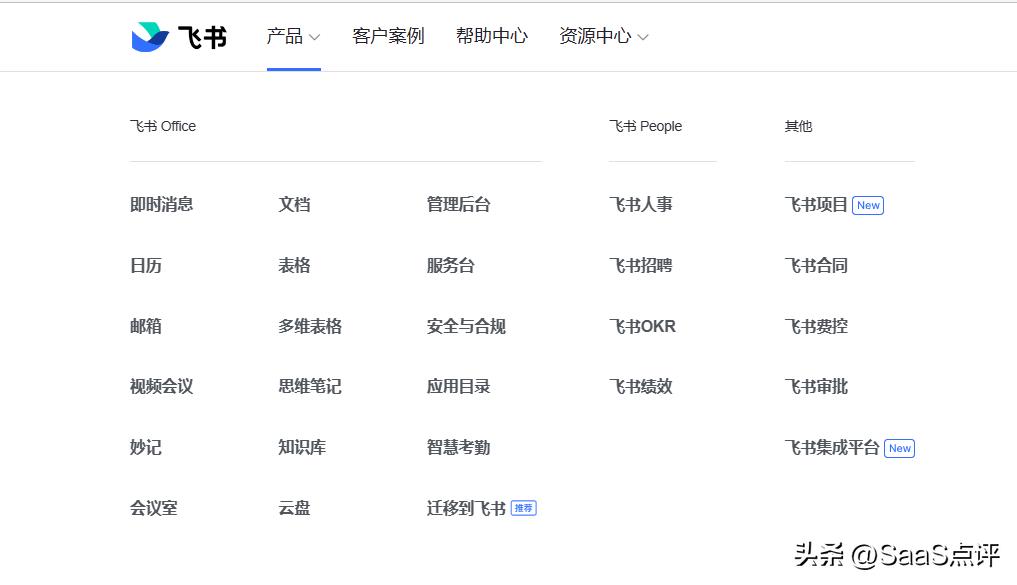Open the 妙记 product link
The width and height of the screenshot is (1017, 585).
(x=145, y=447)
